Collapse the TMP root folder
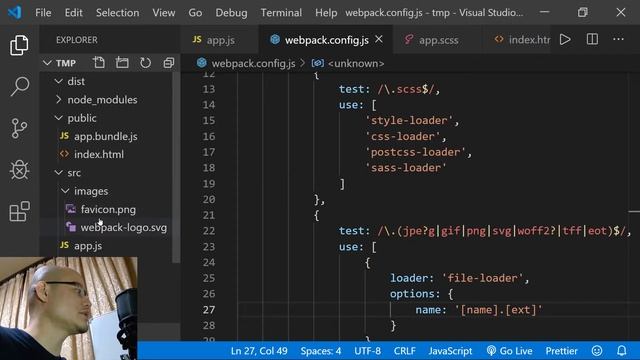Viewport: 640px width, 360px height. pos(47,63)
